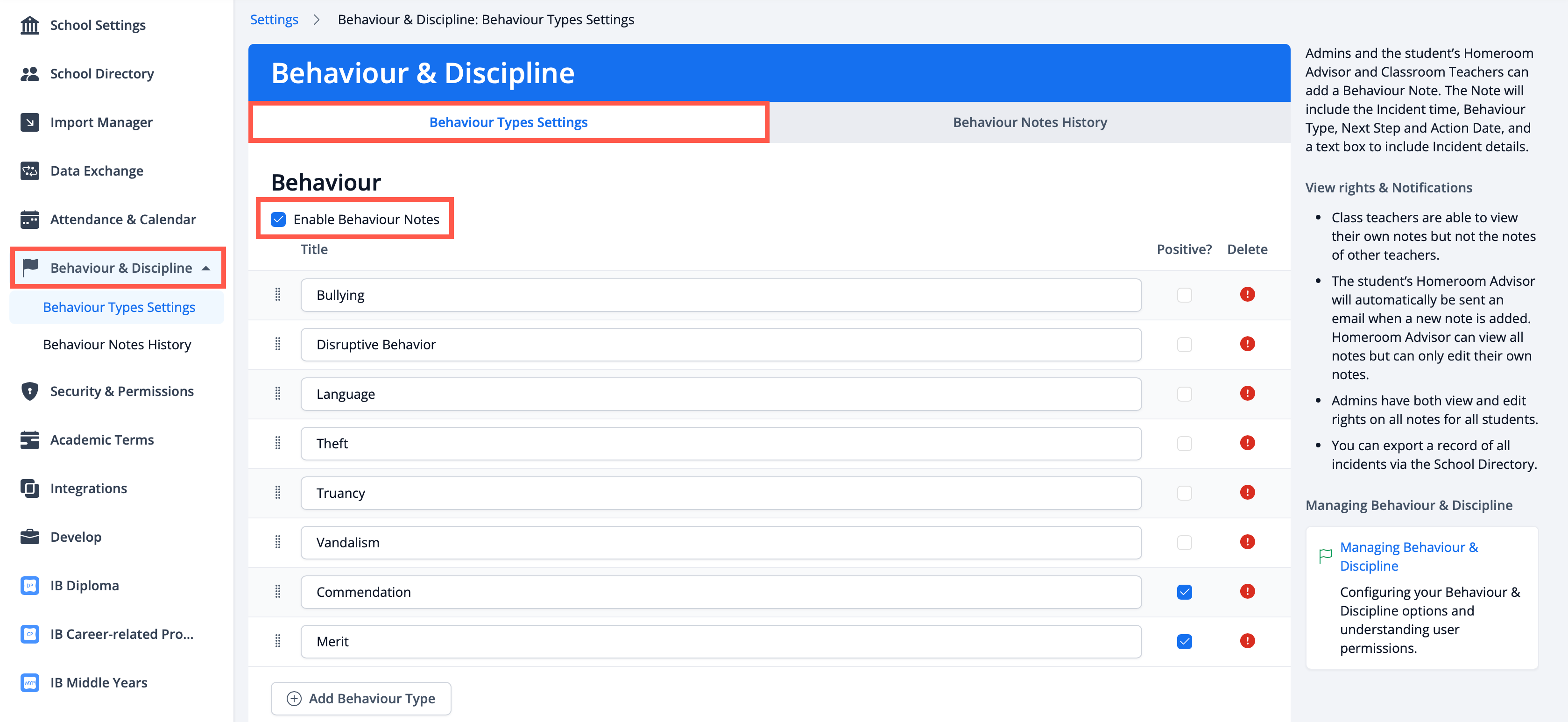Click the Data Exchange icon
Viewport: 1568px width, 722px height.
click(29, 171)
